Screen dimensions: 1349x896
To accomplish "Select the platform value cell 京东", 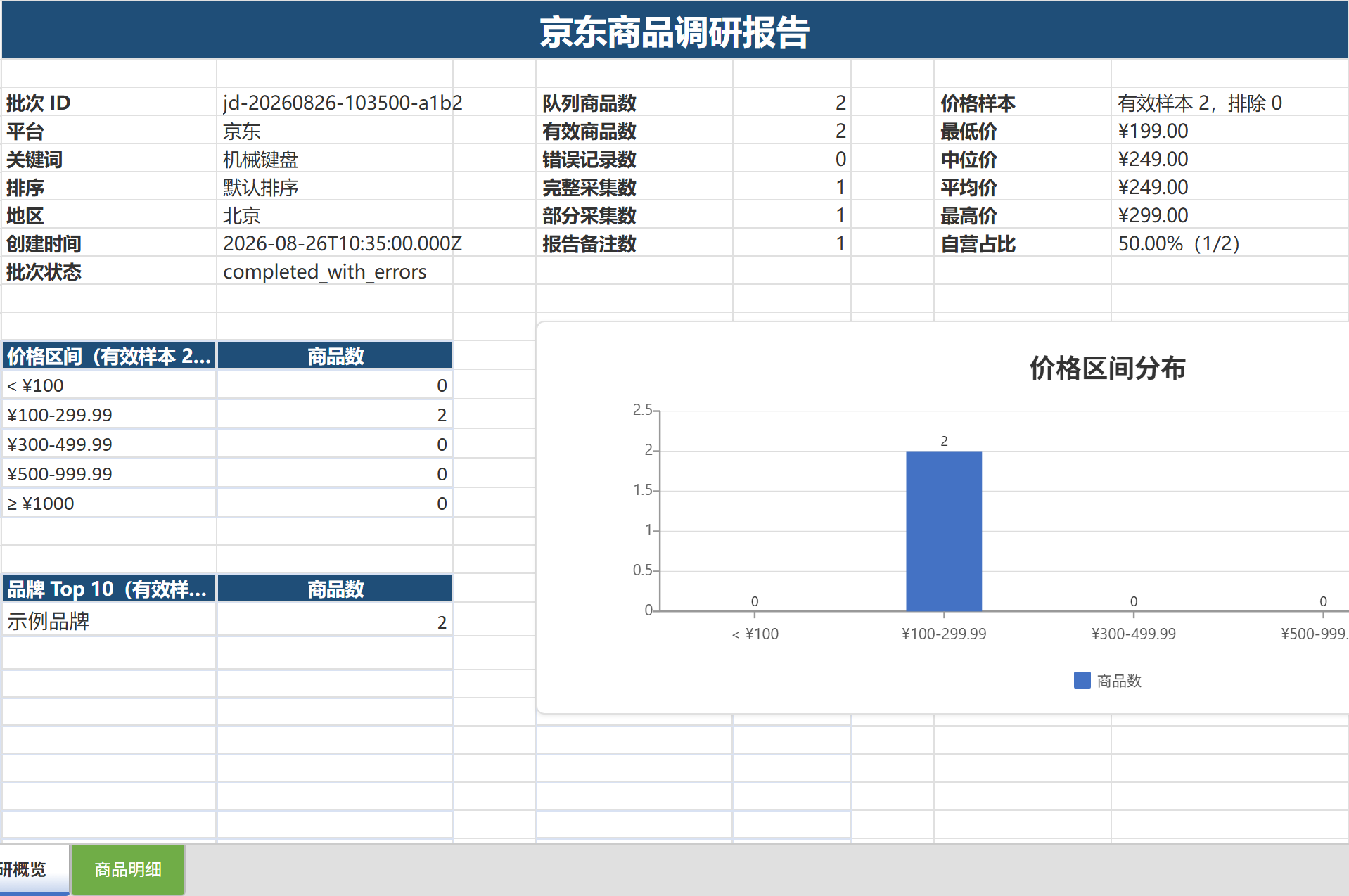I will 335,131.
